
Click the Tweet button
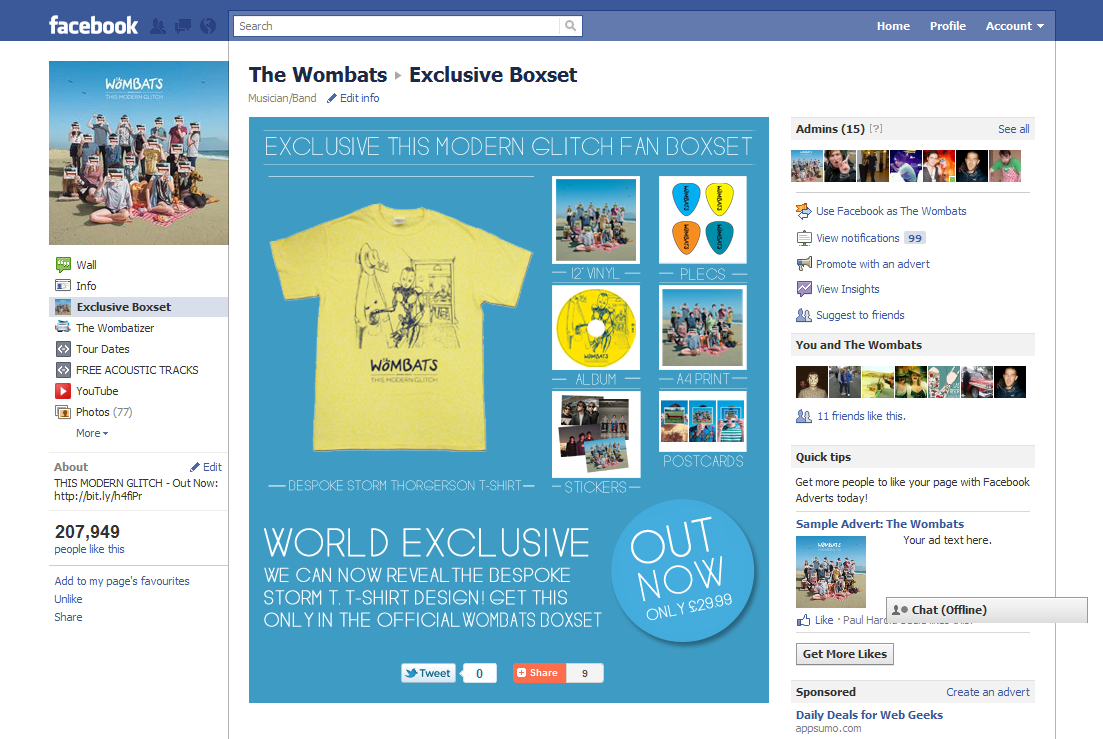[428, 673]
